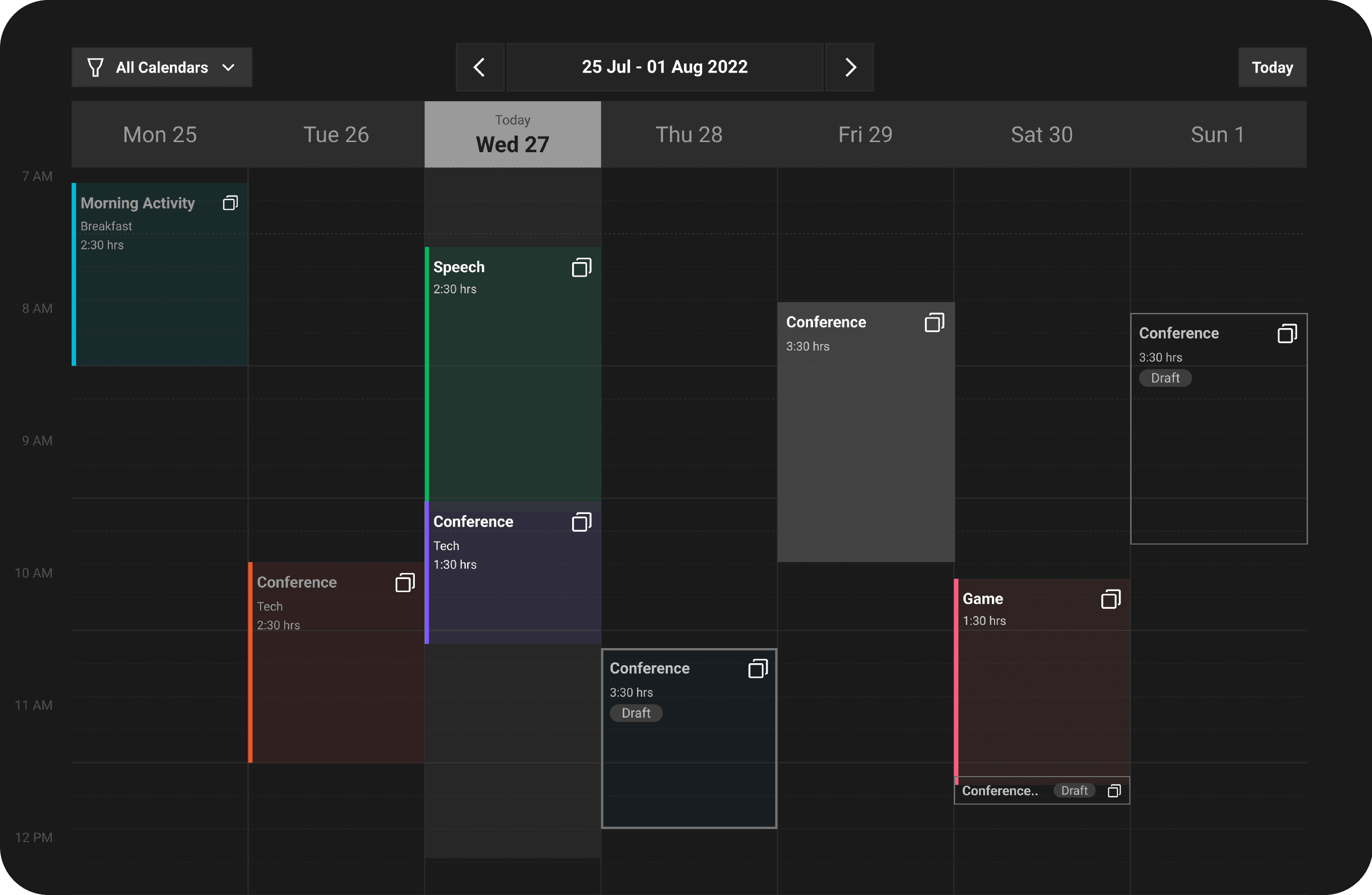
Task: Click the funnel filter icon
Action: (x=95, y=68)
